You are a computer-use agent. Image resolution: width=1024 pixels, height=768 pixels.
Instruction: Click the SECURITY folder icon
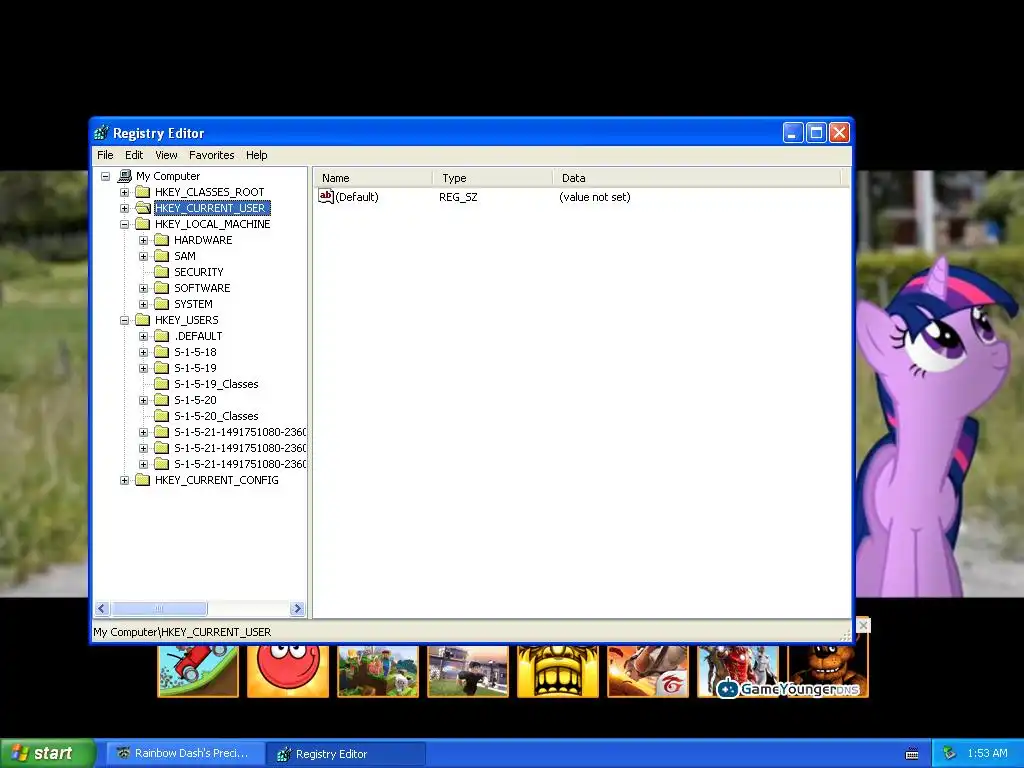(x=161, y=272)
